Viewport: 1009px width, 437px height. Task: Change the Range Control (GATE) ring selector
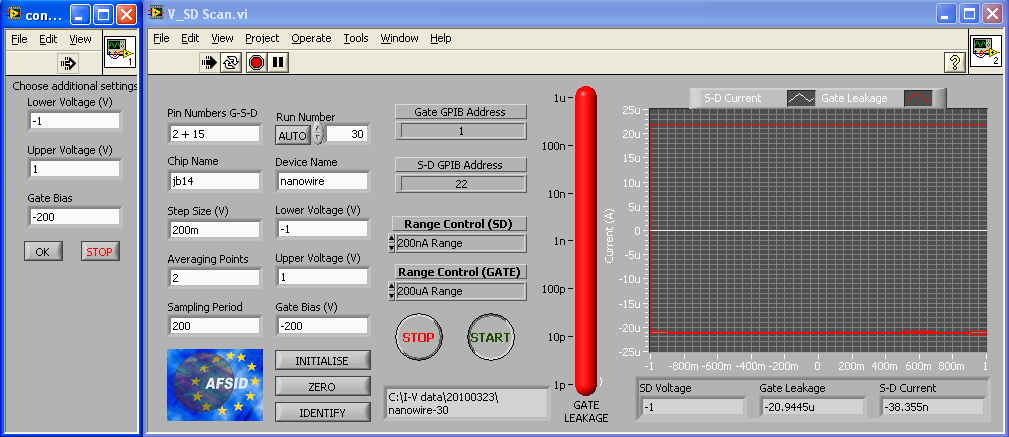point(391,291)
